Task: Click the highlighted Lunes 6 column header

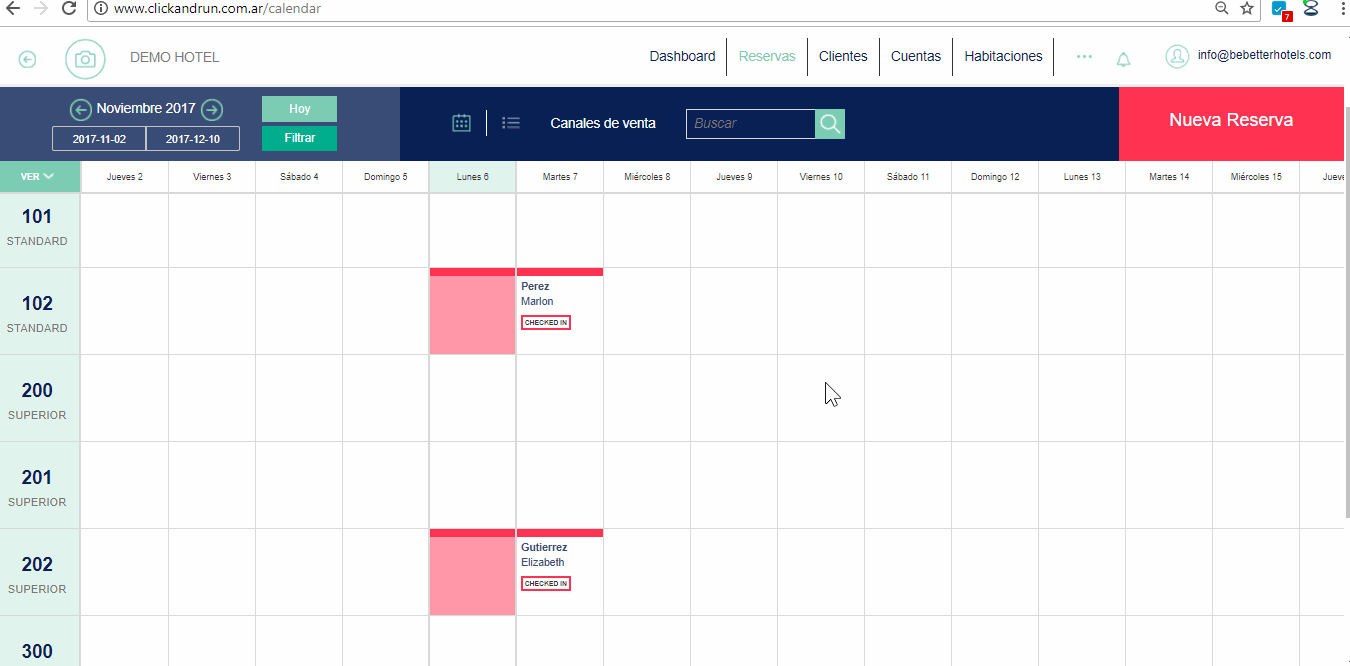Action: [473, 177]
